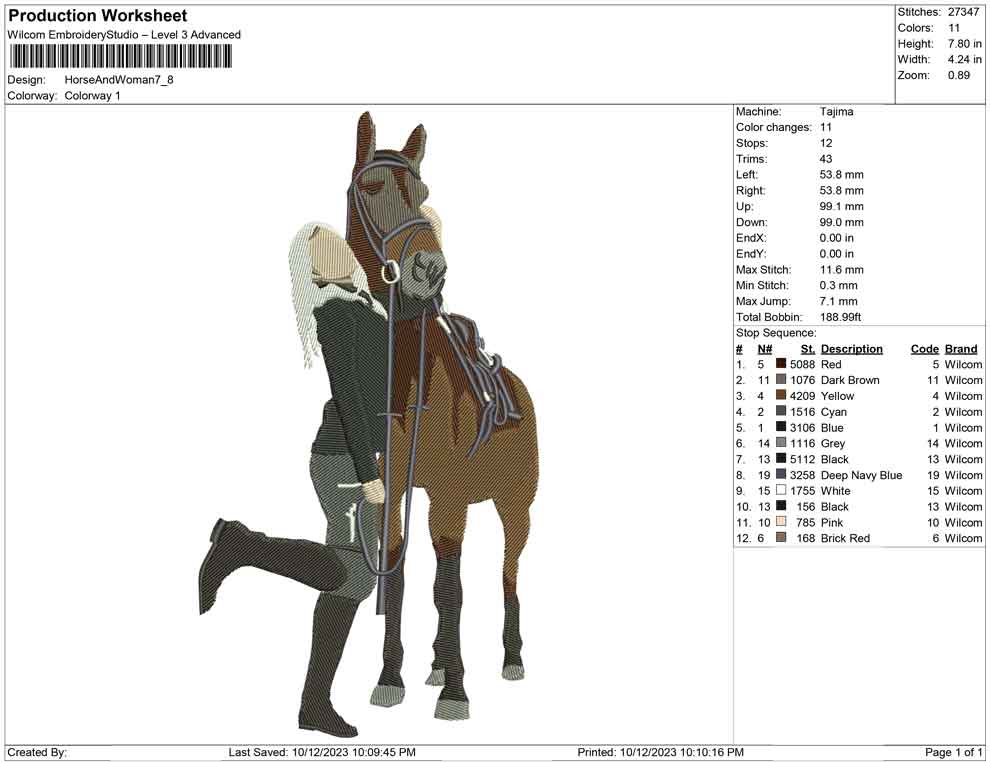The width and height of the screenshot is (990, 762).
Task: Click the N# column header
Action: coord(764,348)
